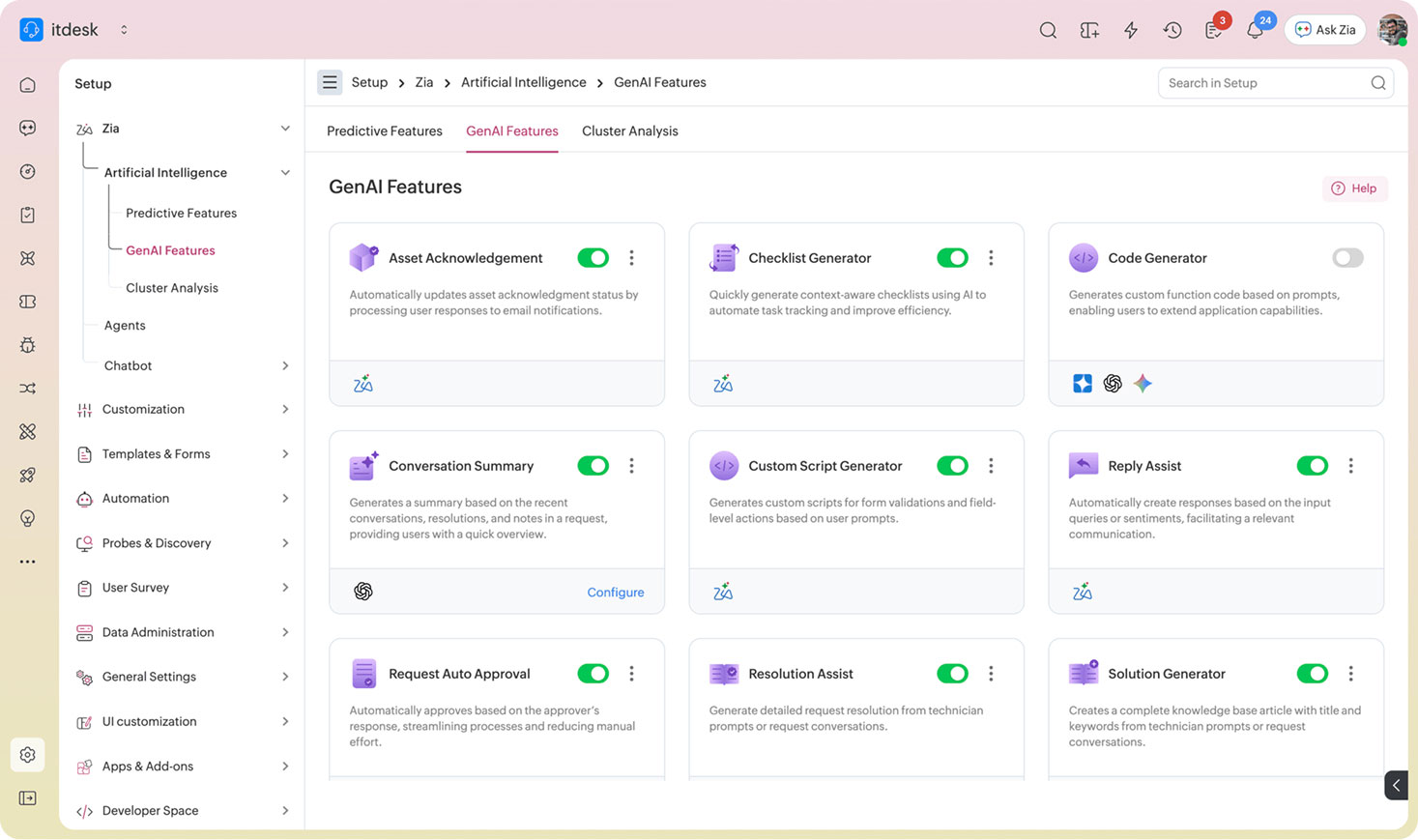Open the notifications bell with badge 24
The height and width of the screenshot is (840, 1418).
pos(1255,30)
